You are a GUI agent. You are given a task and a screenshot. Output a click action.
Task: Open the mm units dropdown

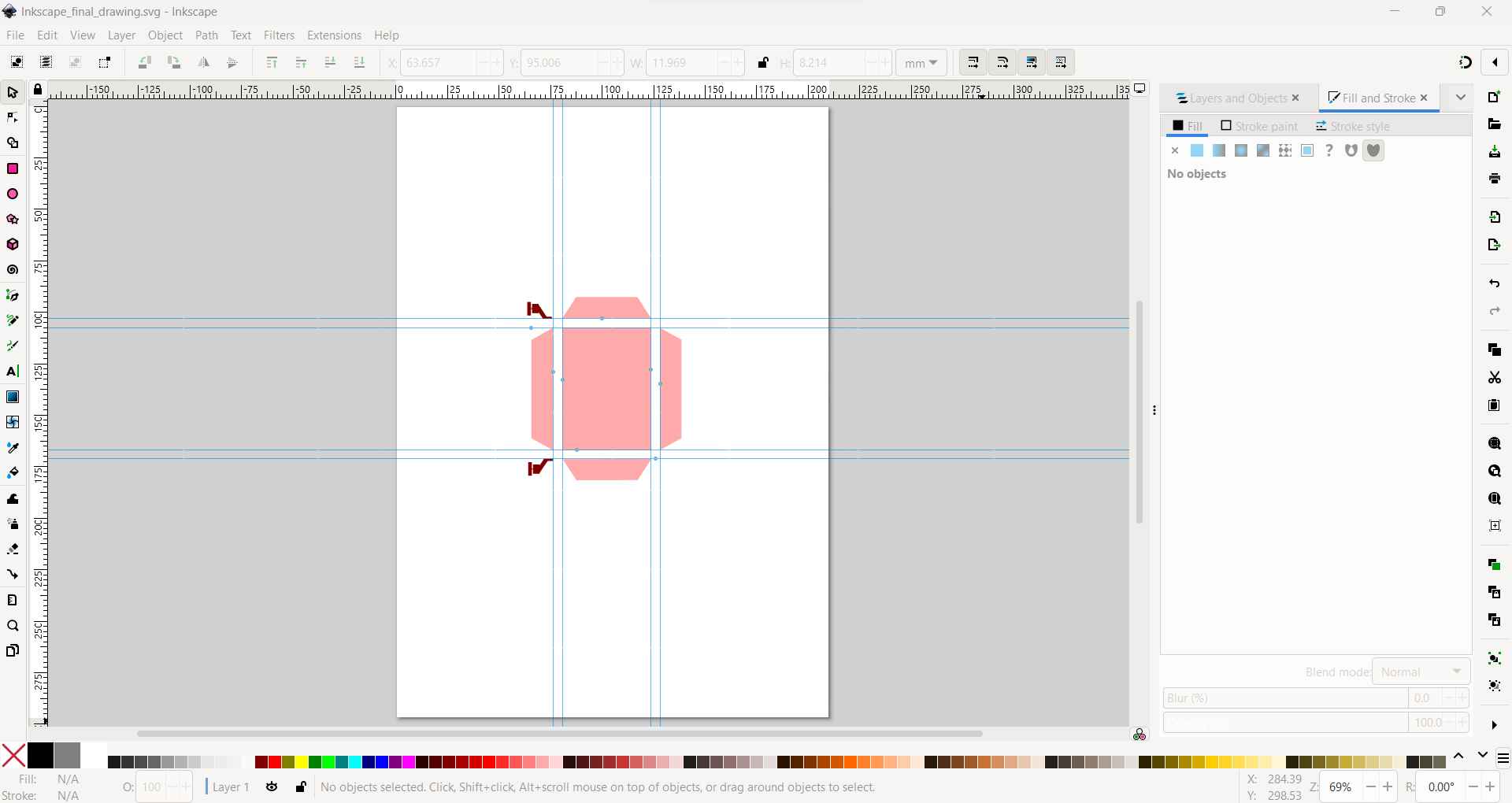(x=921, y=63)
